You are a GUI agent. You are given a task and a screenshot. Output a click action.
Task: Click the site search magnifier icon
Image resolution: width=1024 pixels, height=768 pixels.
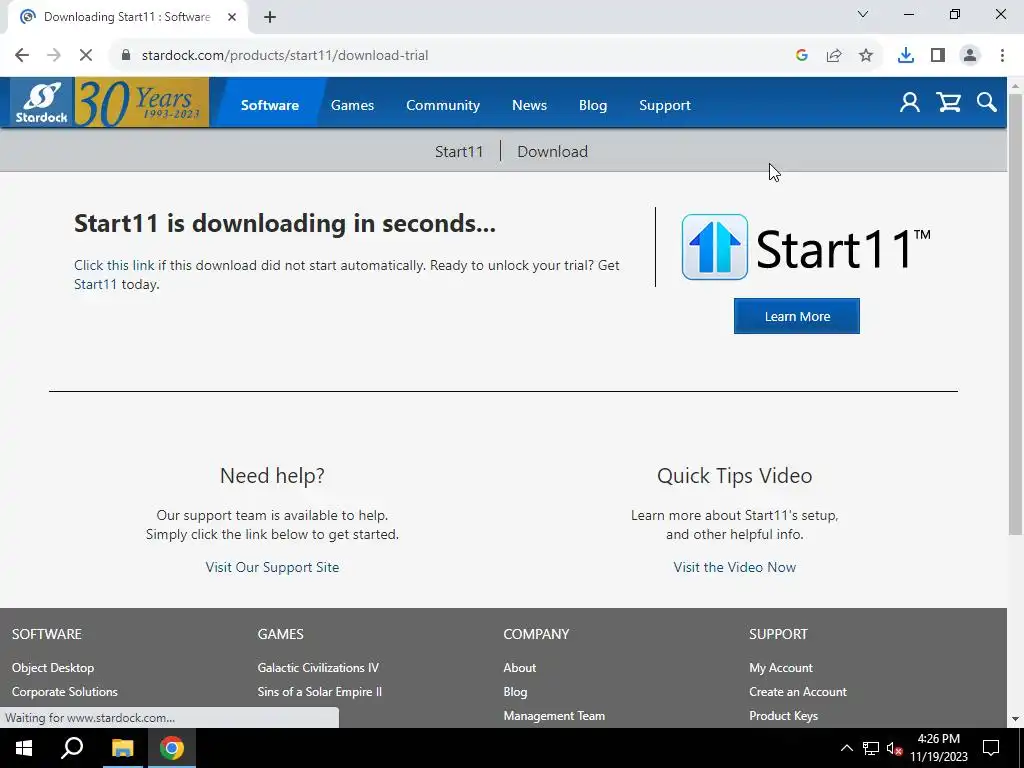click(987, 103)
